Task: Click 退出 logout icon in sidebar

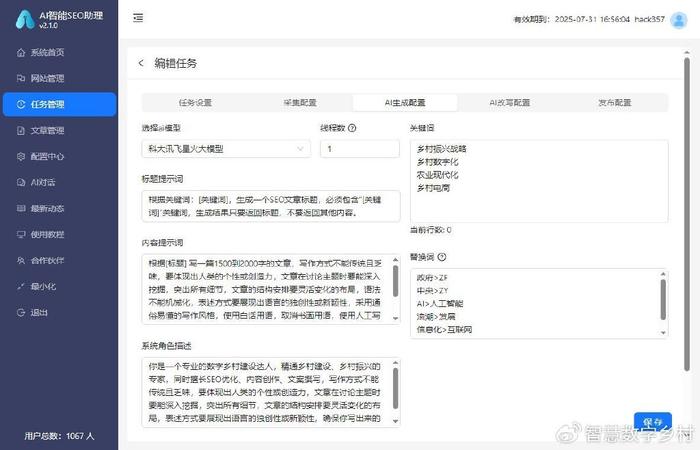Action: pos(21,312)
